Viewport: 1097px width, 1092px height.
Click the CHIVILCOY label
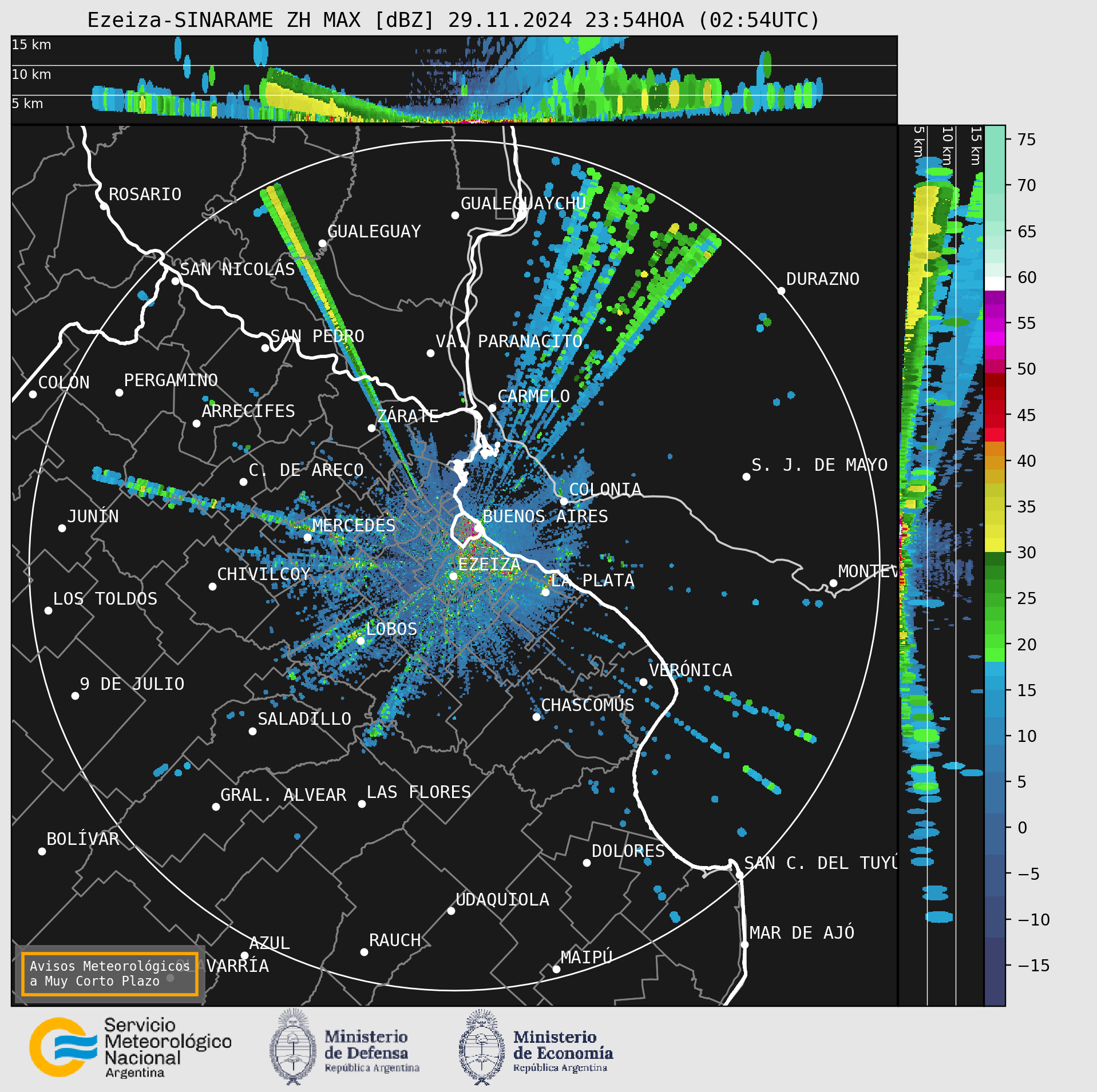[263, 574]
